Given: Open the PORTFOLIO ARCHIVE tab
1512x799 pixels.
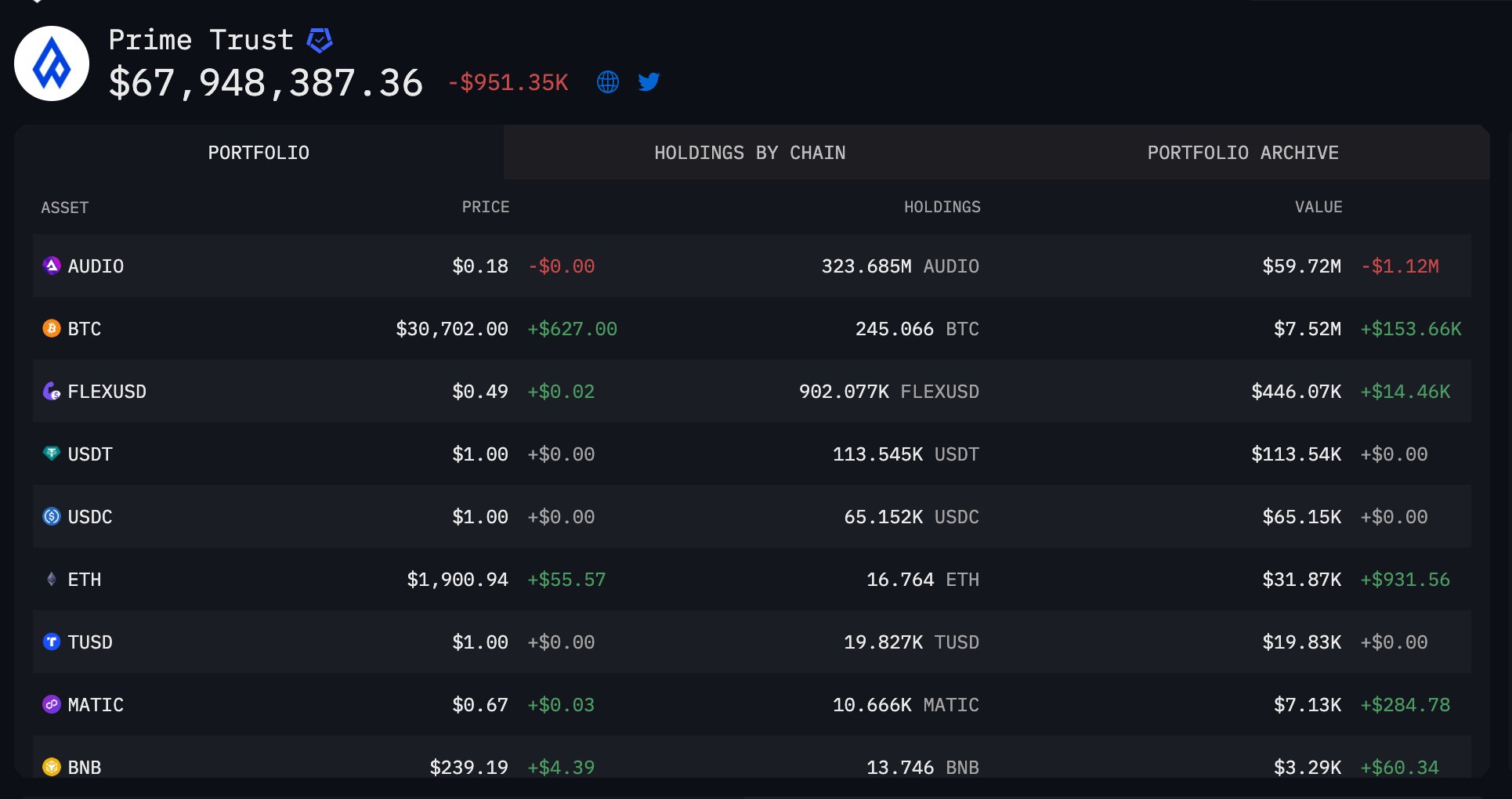Looking at the screenshot, I should pyautogui.click(x=1243, y=153).
